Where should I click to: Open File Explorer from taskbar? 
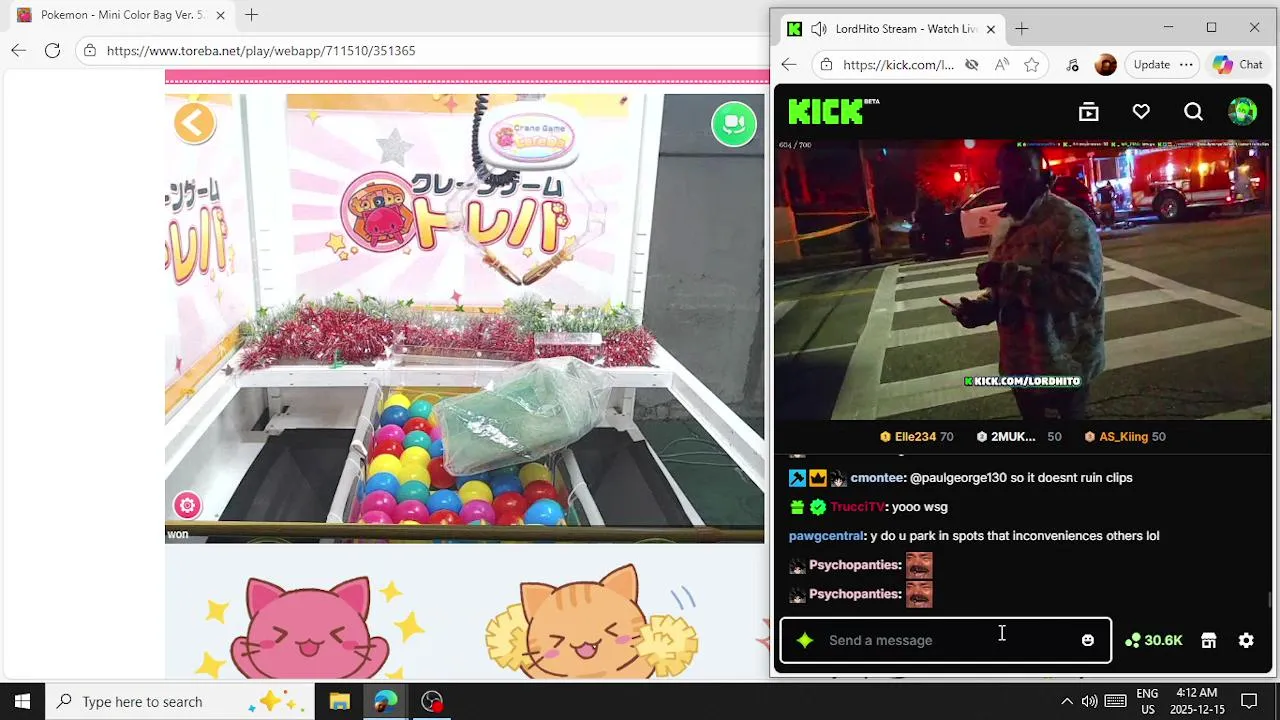(339, 701)
